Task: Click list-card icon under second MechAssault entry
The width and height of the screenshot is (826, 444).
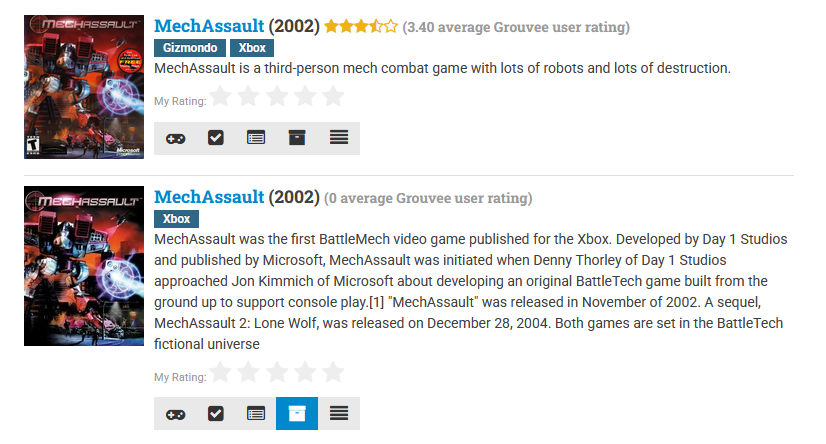Action: point(257,413)
